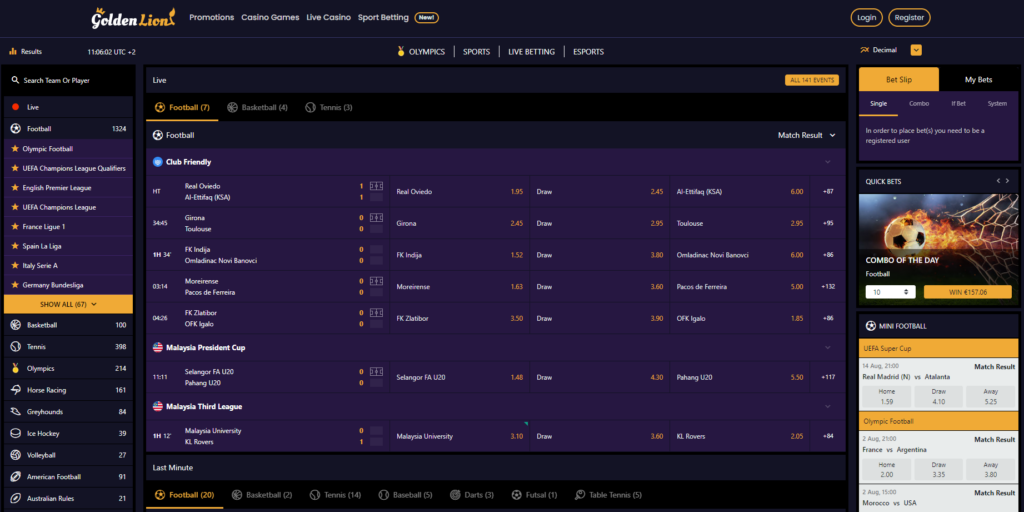Click the Decimal odds format icon
Screen dimensions: 1024x512
[x=865, y=50]
